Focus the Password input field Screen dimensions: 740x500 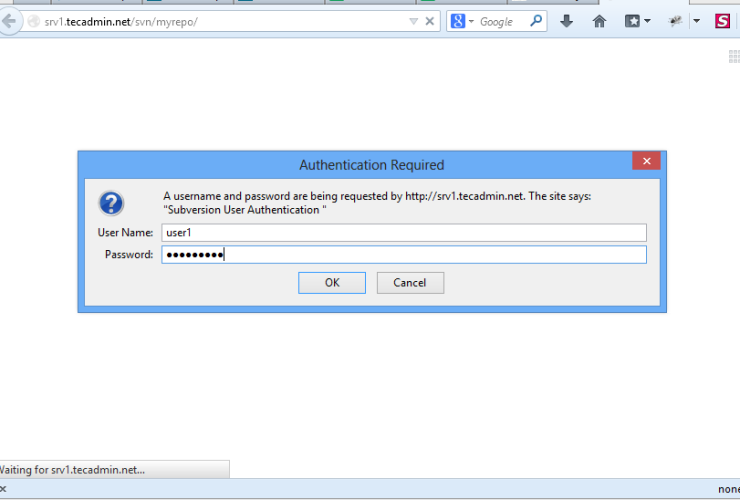point(404,255)
